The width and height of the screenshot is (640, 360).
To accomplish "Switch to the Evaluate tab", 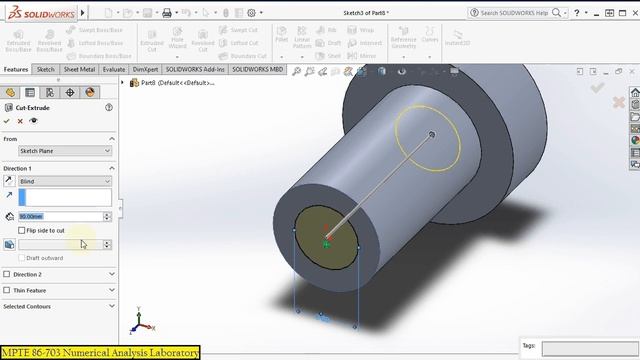I will 114,69.
